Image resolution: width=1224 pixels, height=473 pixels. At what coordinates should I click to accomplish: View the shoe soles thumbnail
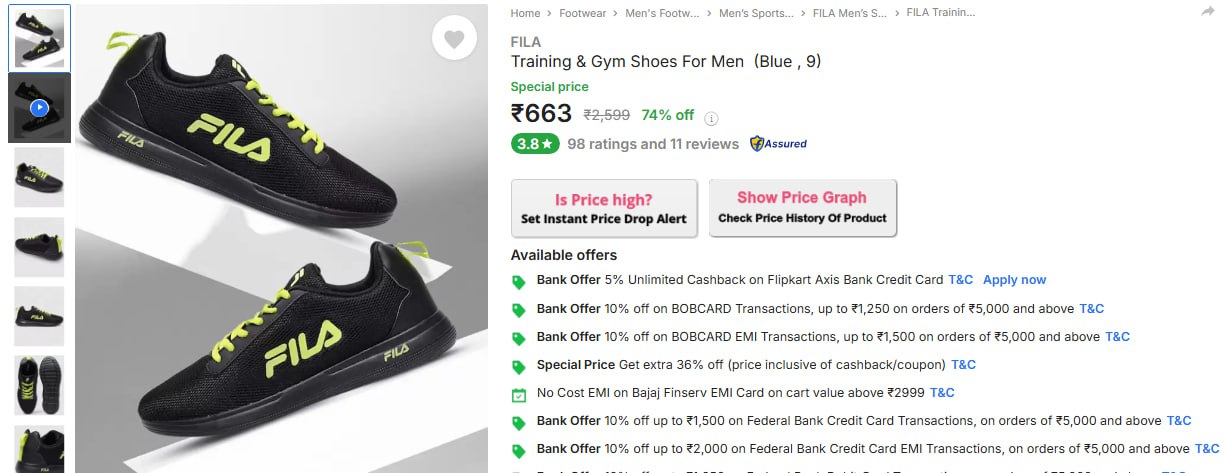pos(39,385)
